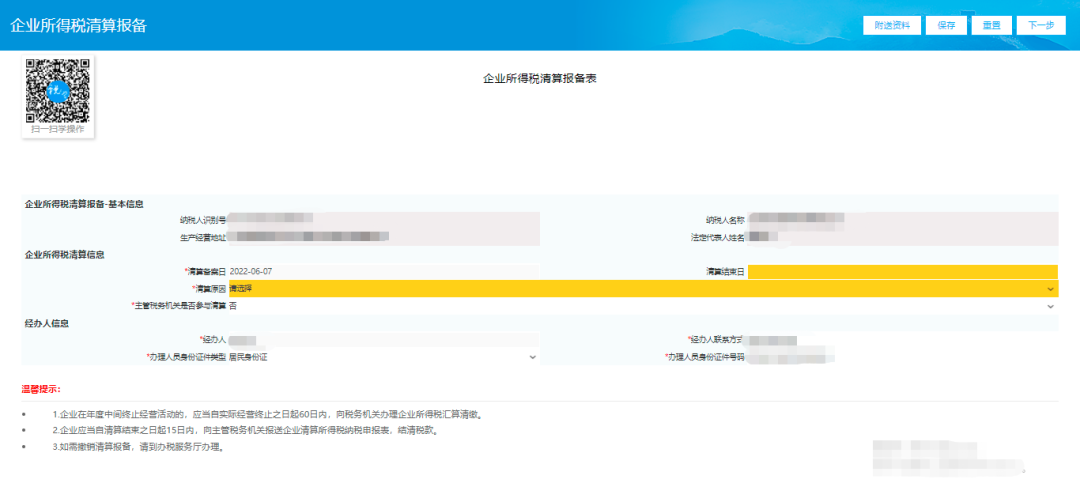This screenshot has width=1080, height=502.
Task: Select the 法定代表人姓名 field
Action: click(903, 237)
